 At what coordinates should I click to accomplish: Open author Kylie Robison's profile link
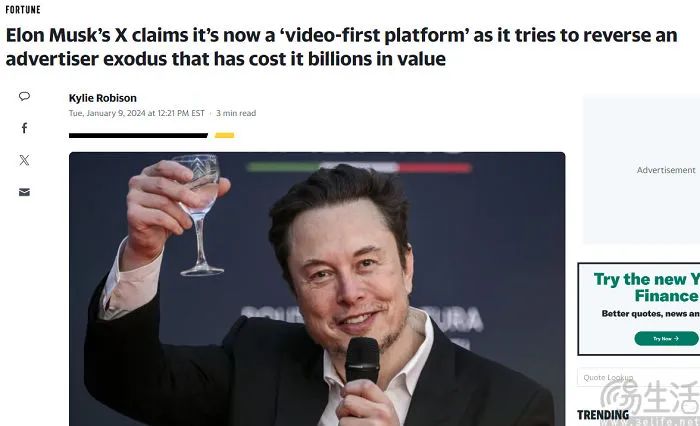103,98
